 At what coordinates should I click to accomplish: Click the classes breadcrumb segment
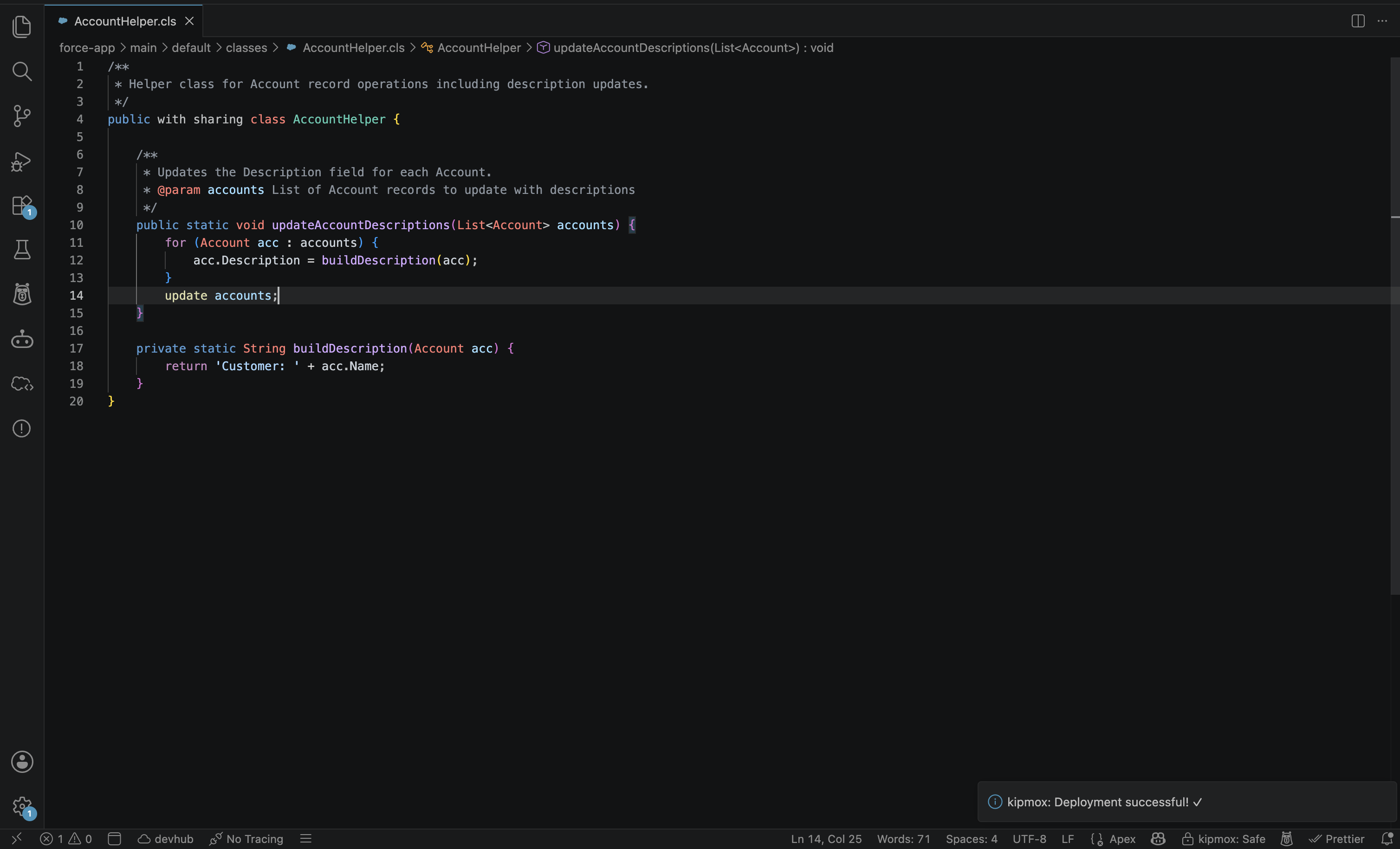[246, 48]
